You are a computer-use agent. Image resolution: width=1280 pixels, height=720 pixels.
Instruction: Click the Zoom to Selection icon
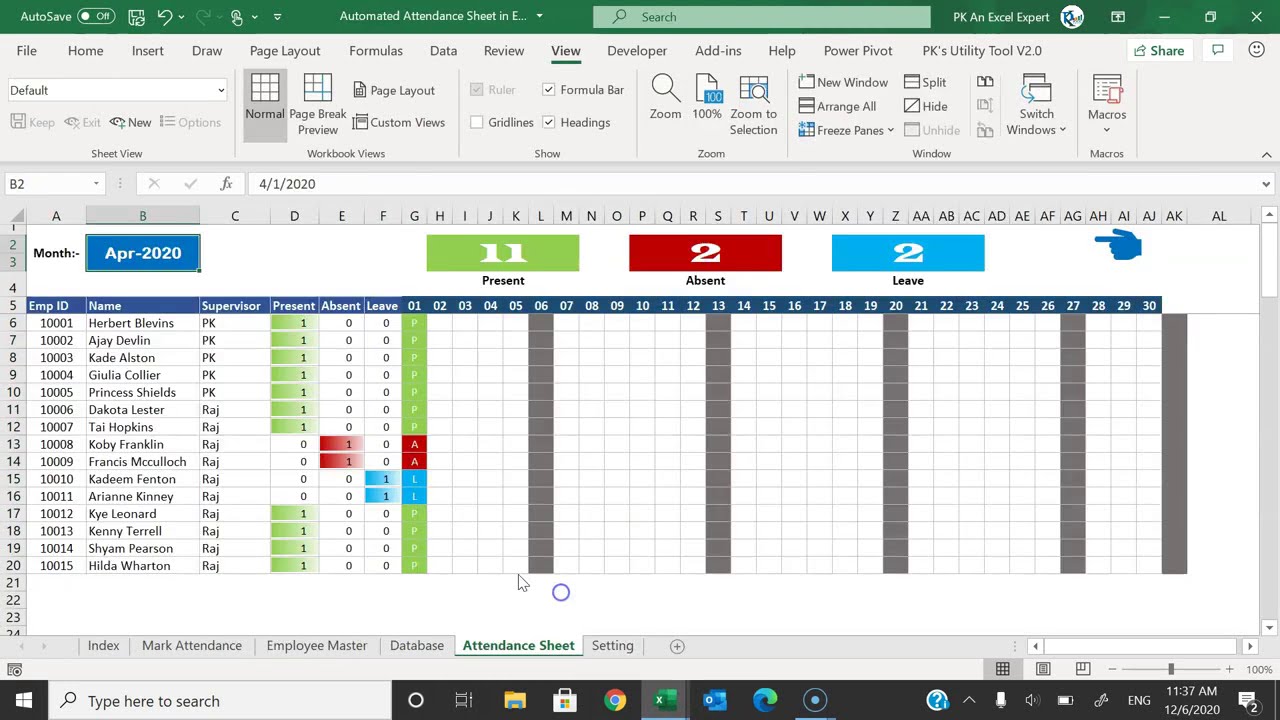point(753,105)
